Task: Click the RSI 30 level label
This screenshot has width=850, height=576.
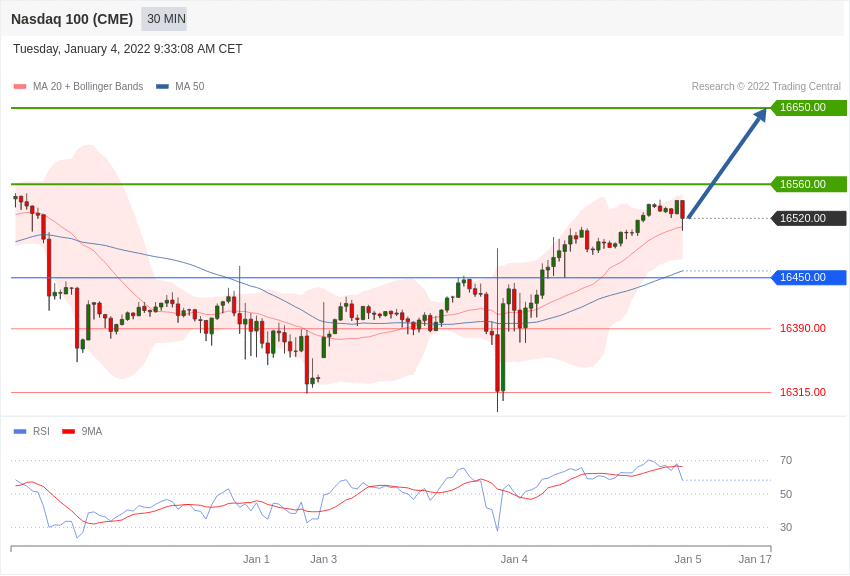Action: point(786,527)
